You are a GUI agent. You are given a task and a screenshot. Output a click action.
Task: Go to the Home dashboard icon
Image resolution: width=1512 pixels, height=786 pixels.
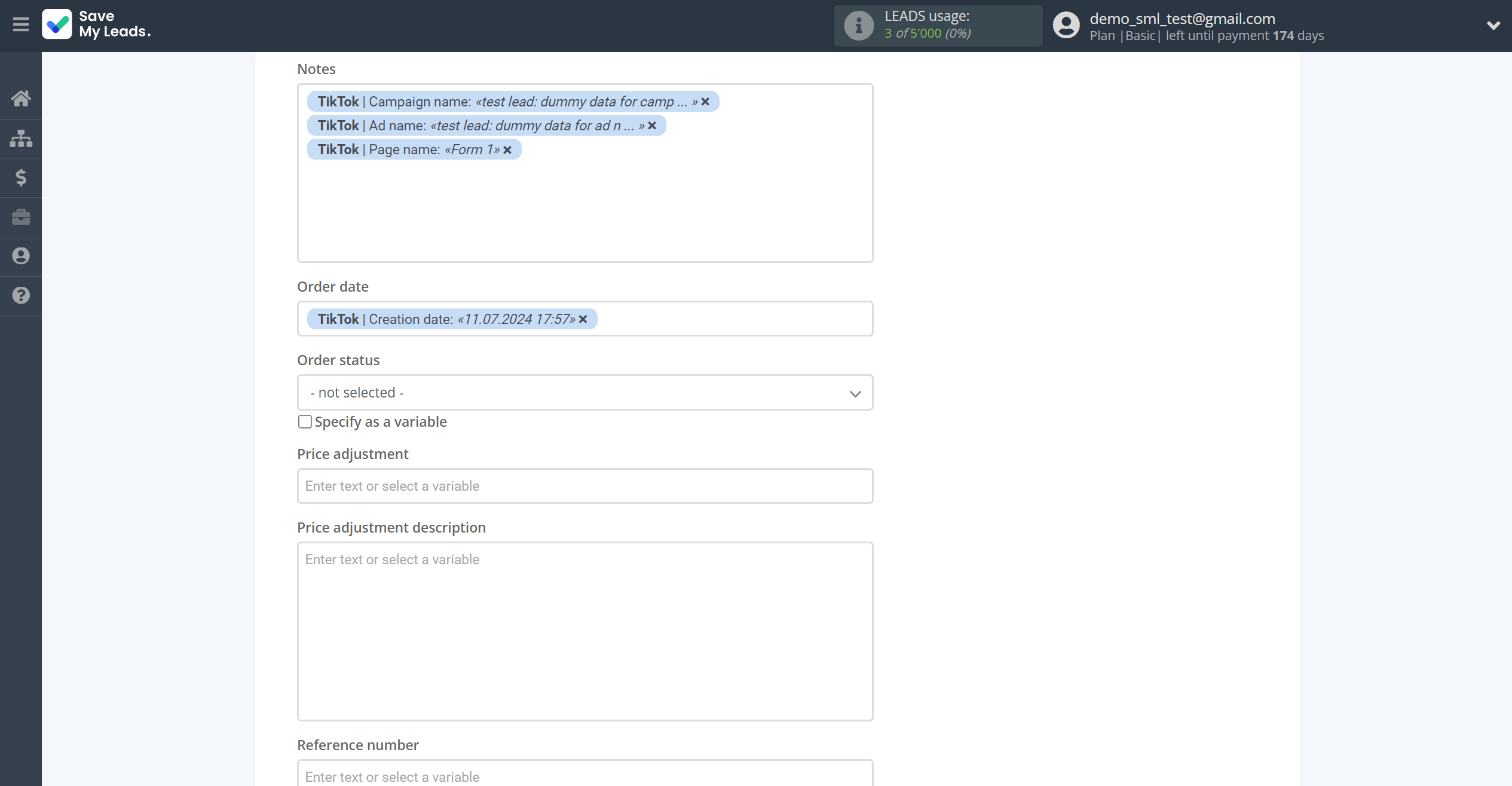[21, 98]
